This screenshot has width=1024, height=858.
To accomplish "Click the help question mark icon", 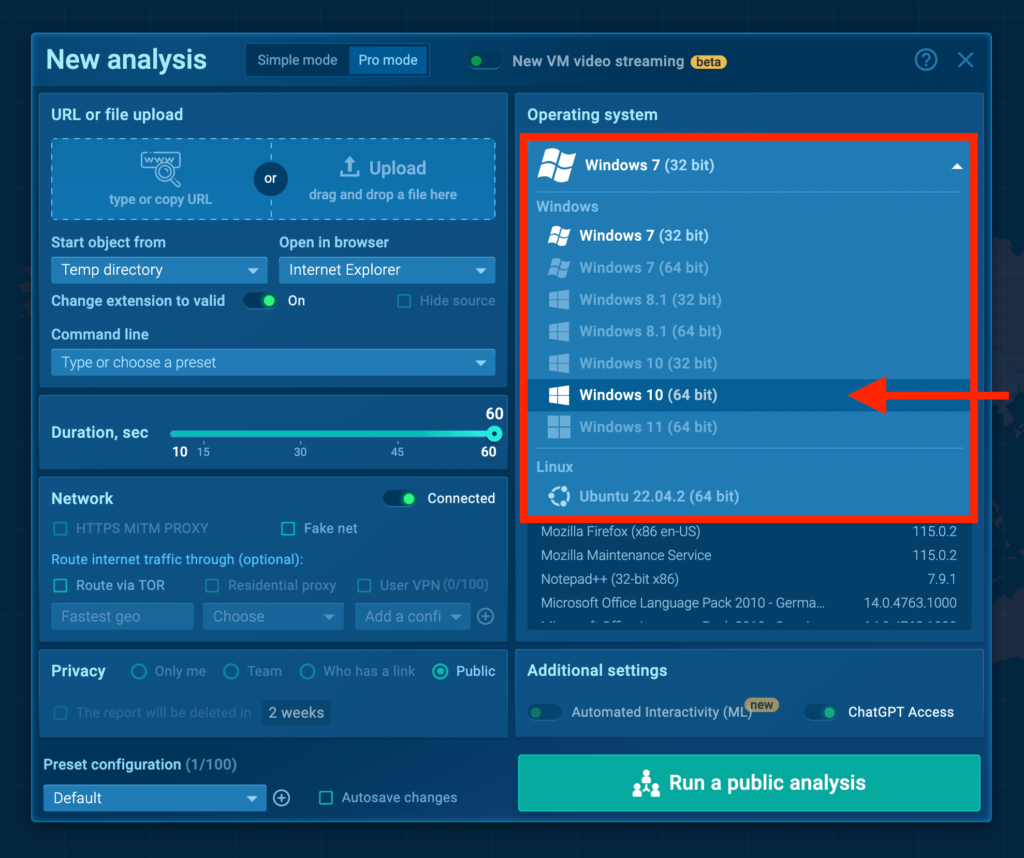I will point(926,60).
